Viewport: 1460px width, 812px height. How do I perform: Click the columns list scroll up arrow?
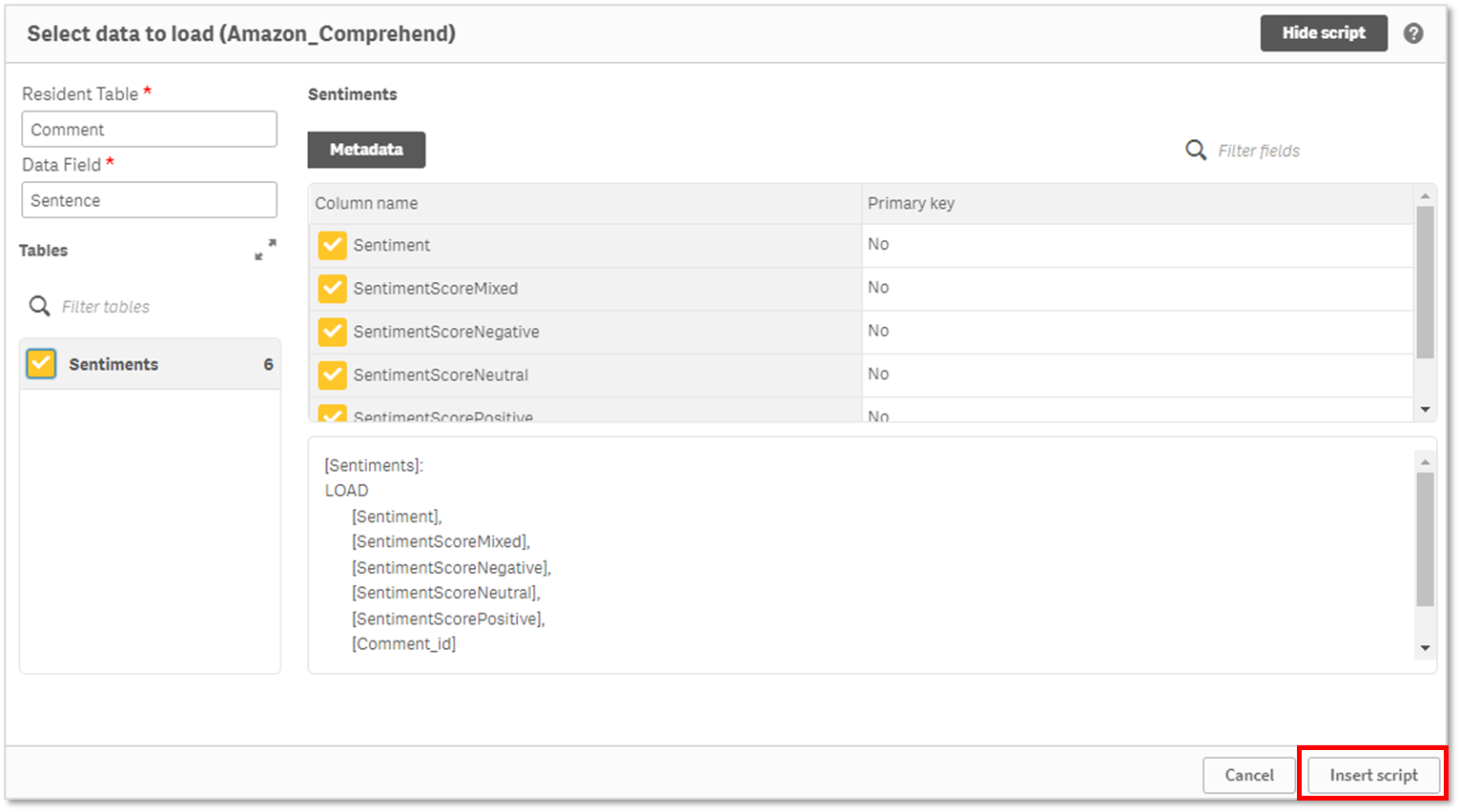[1425, 195]
